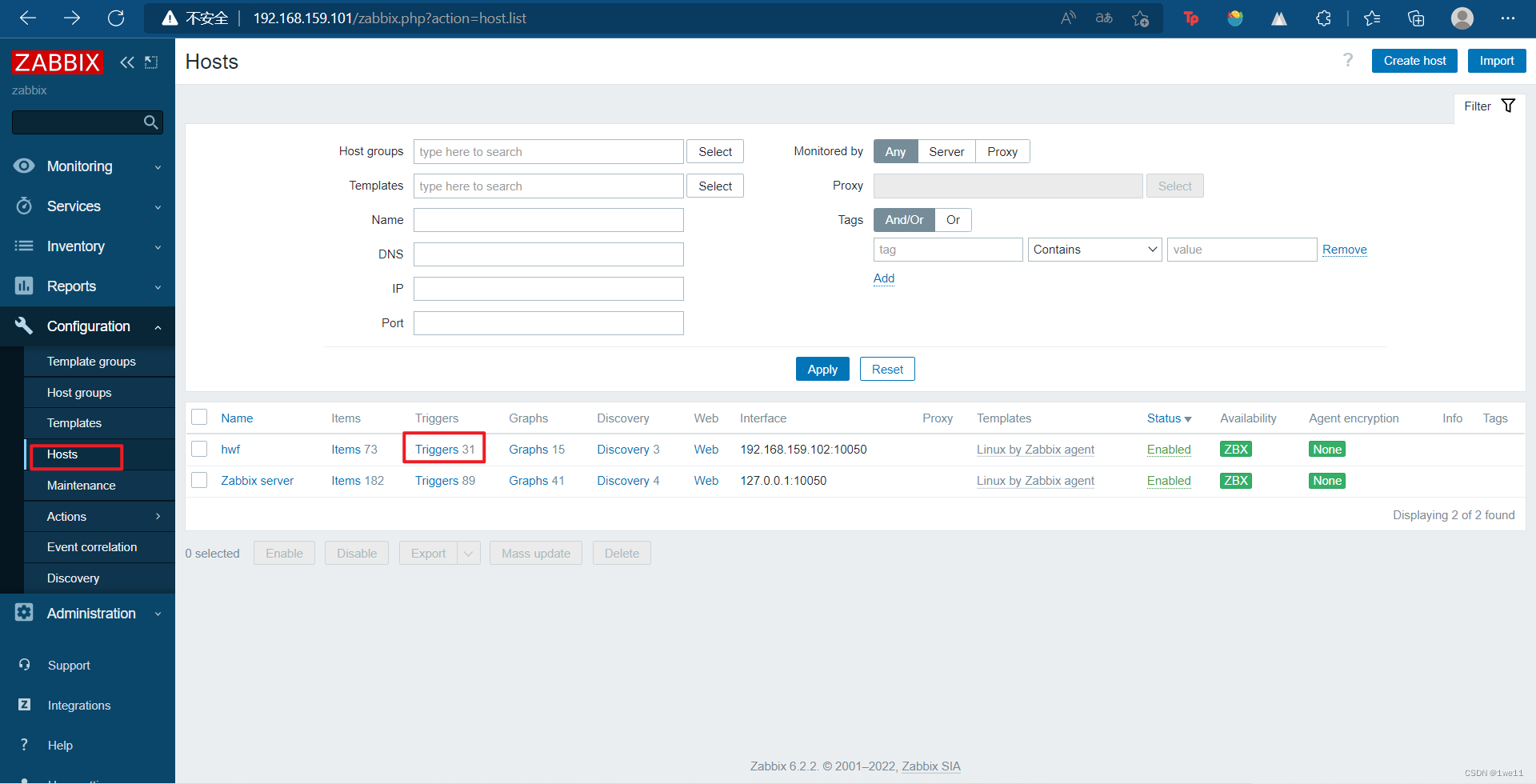Open the collections icon in the browser toolbar
1536x784 pixels.
pos(1416,18)
